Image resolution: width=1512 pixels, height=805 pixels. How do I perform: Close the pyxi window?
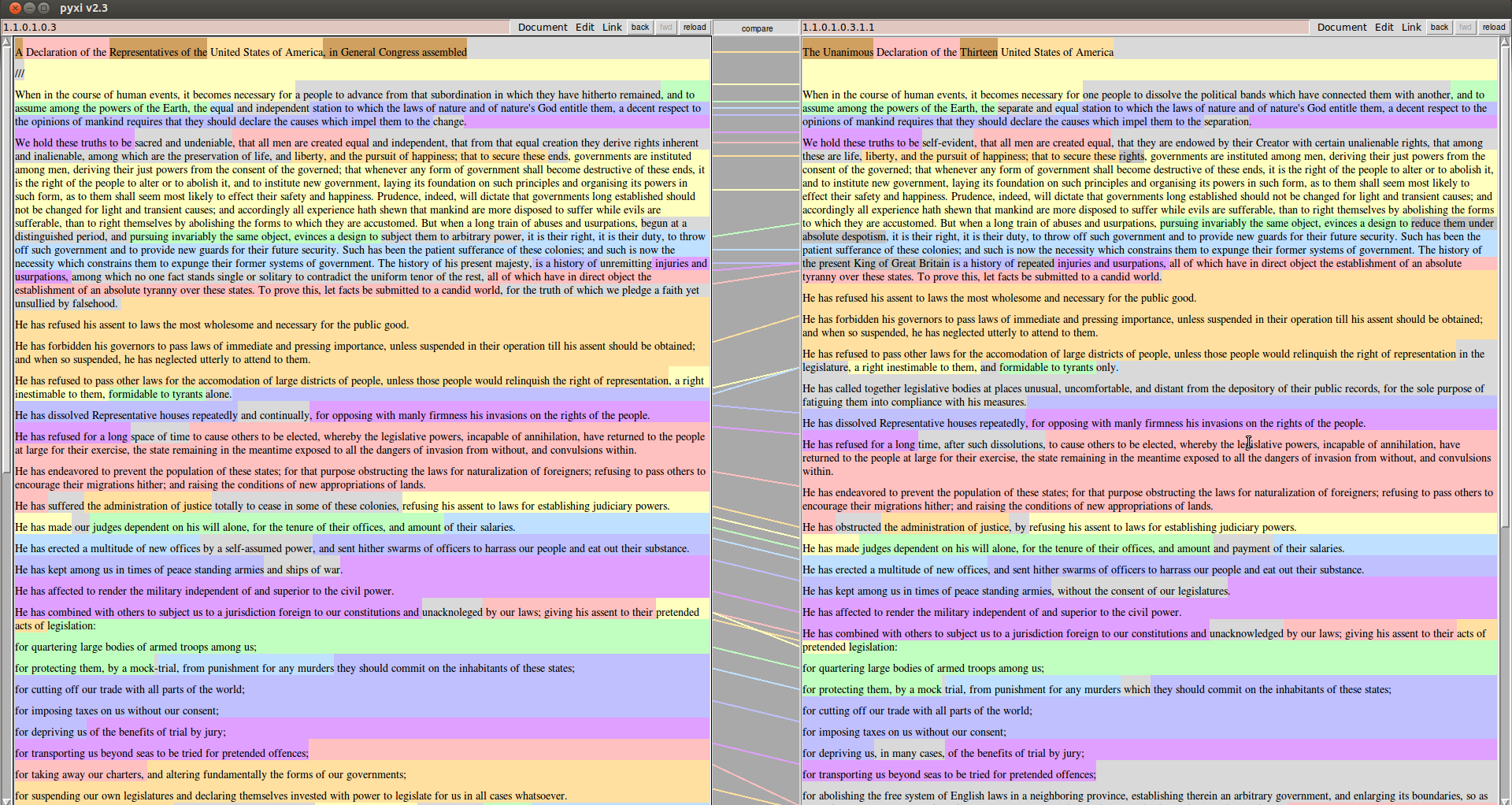(x=13, y=8)
